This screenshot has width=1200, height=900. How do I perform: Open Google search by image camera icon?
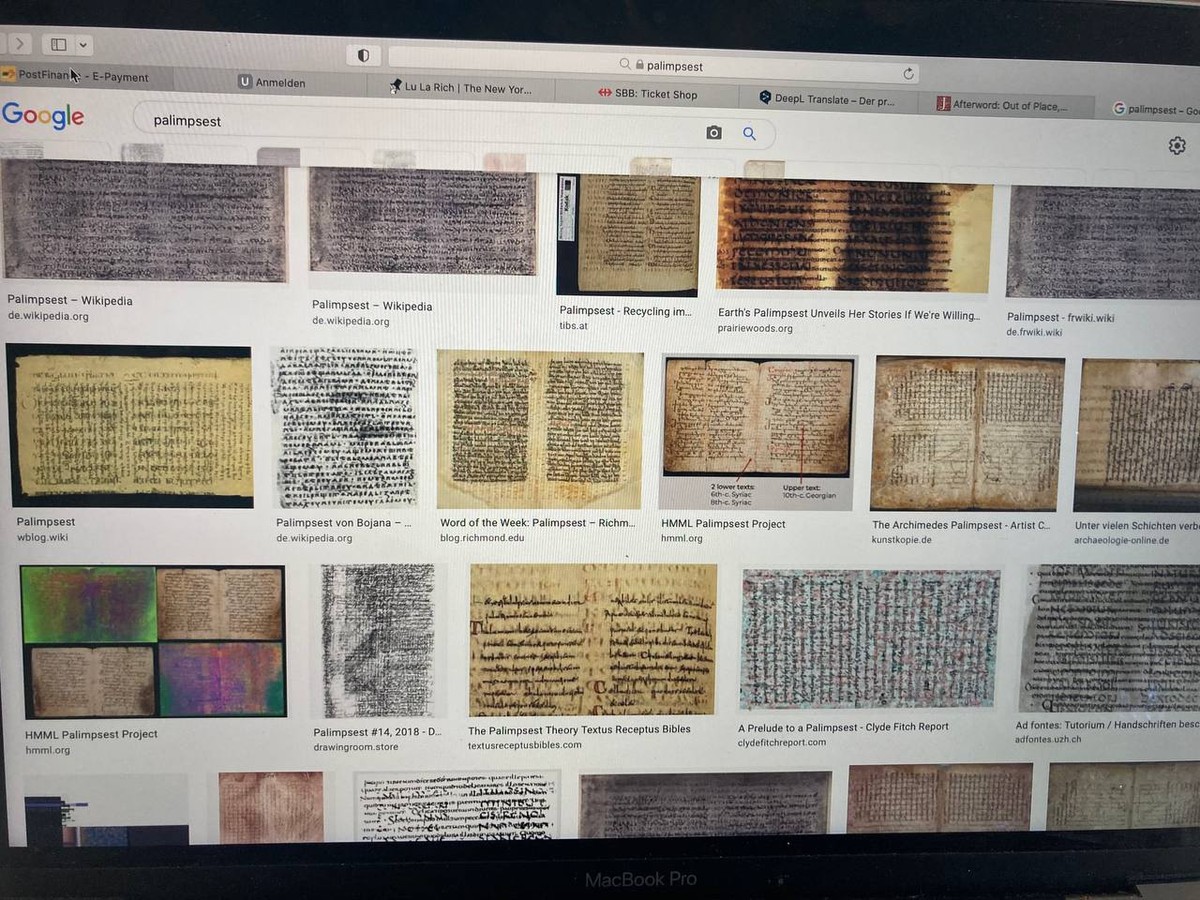[714, 132]
